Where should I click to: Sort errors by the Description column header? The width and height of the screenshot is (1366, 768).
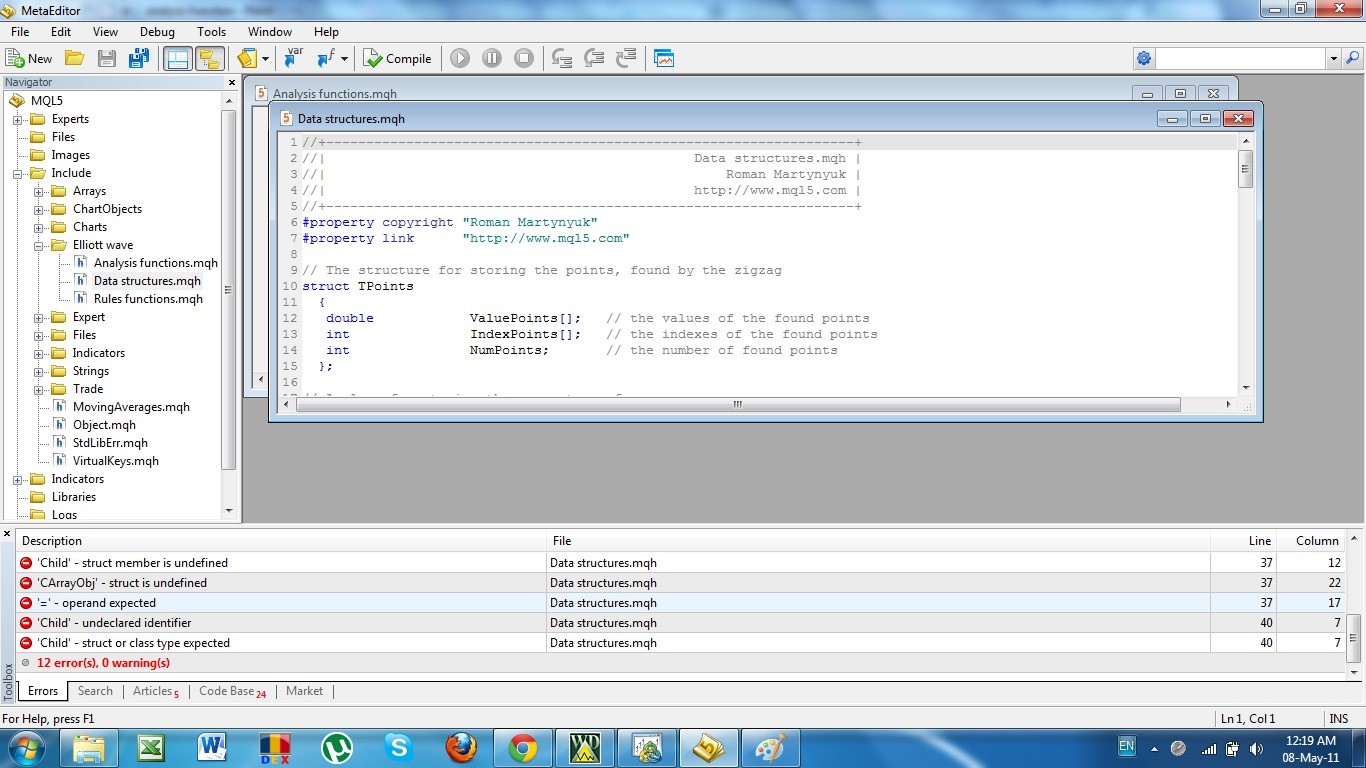281,541
